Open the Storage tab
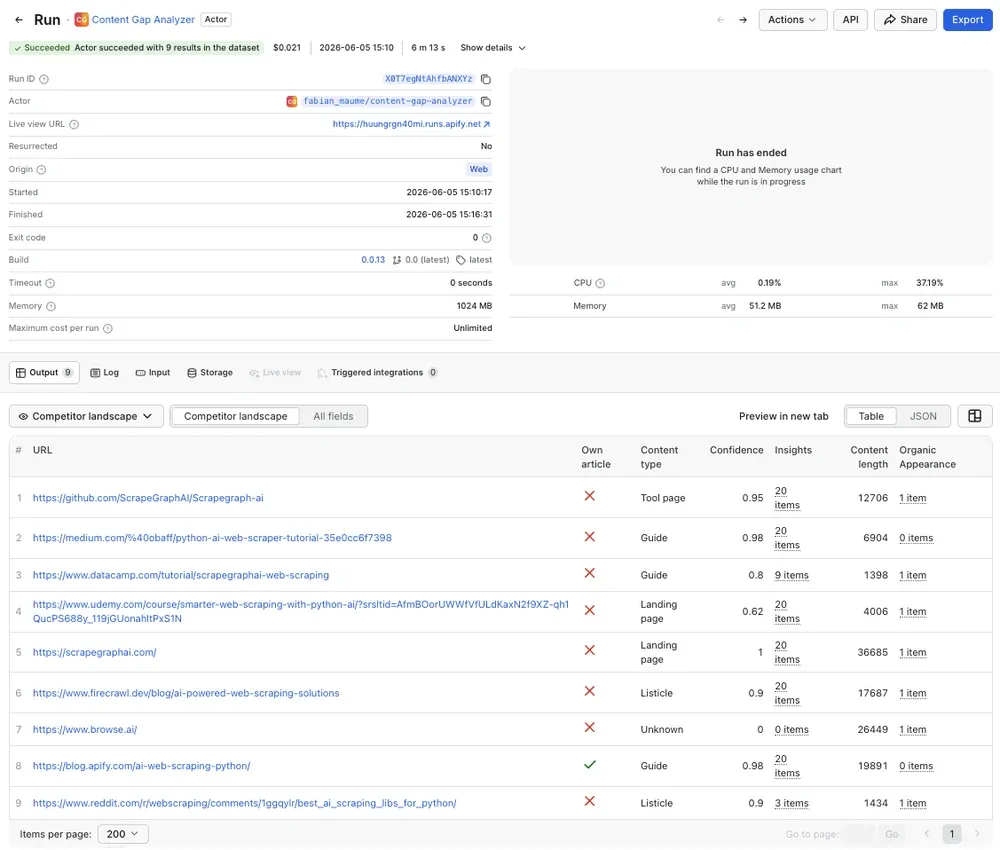Viewport: 1000px width, 850px height. click(x=210, y=372)
